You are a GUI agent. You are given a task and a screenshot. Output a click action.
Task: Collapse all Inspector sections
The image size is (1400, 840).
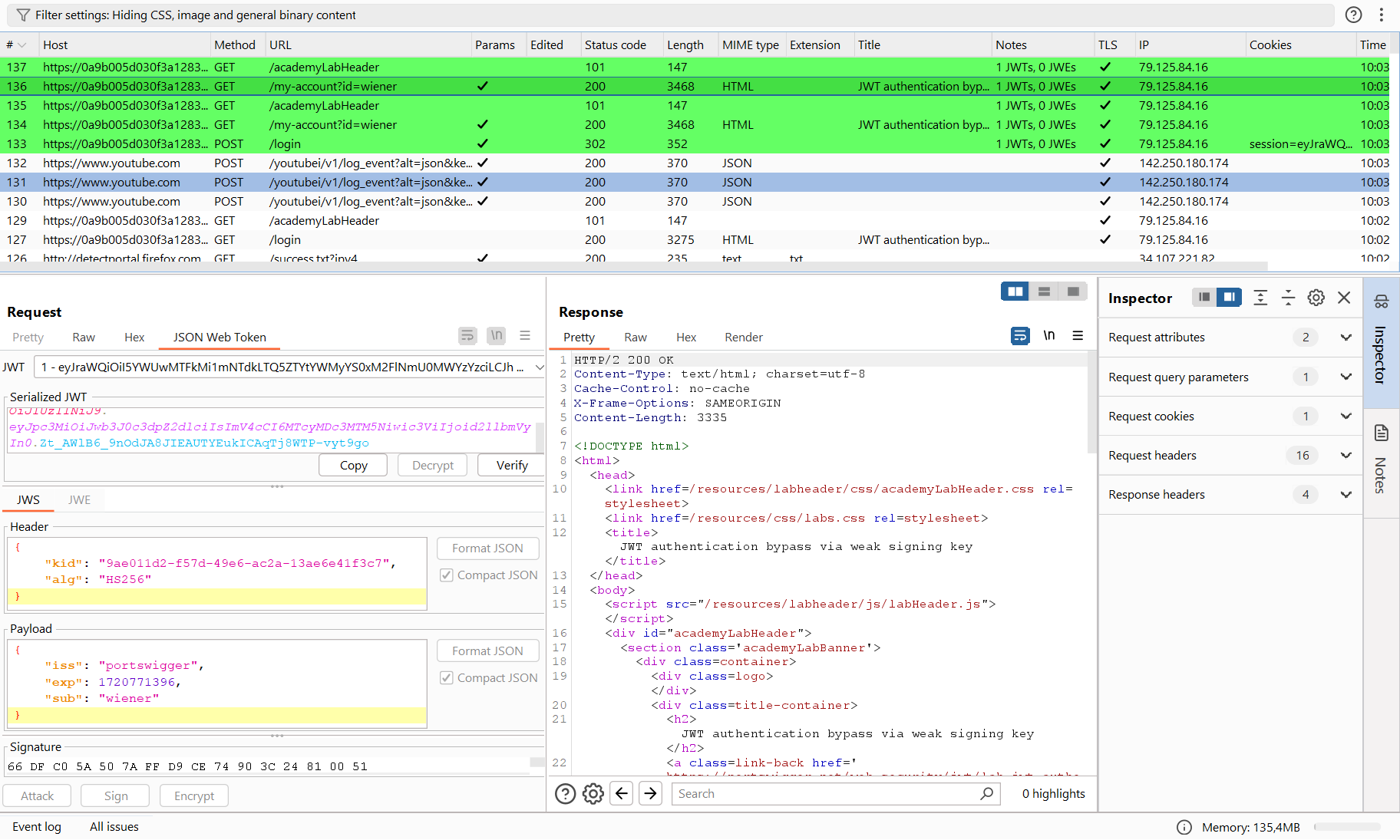click(x=1288, y=298)
